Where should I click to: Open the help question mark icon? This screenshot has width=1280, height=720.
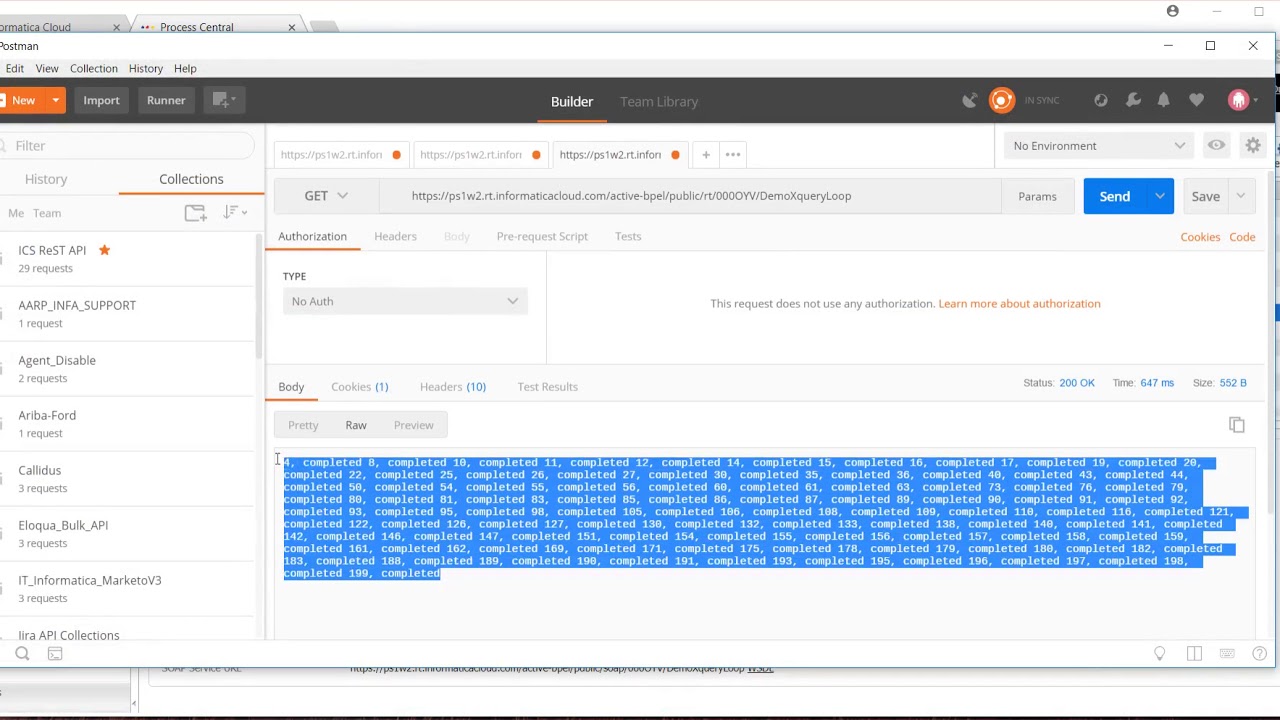1260,654
